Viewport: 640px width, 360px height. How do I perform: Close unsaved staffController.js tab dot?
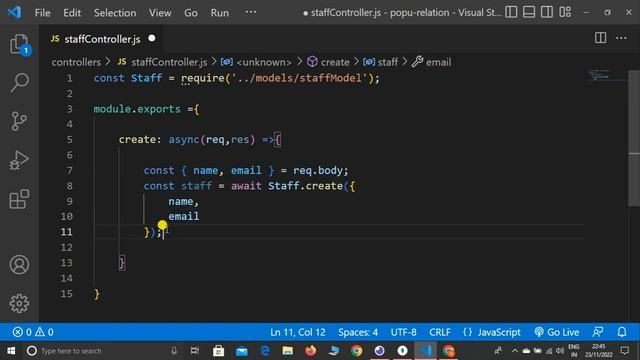[152, 38]
